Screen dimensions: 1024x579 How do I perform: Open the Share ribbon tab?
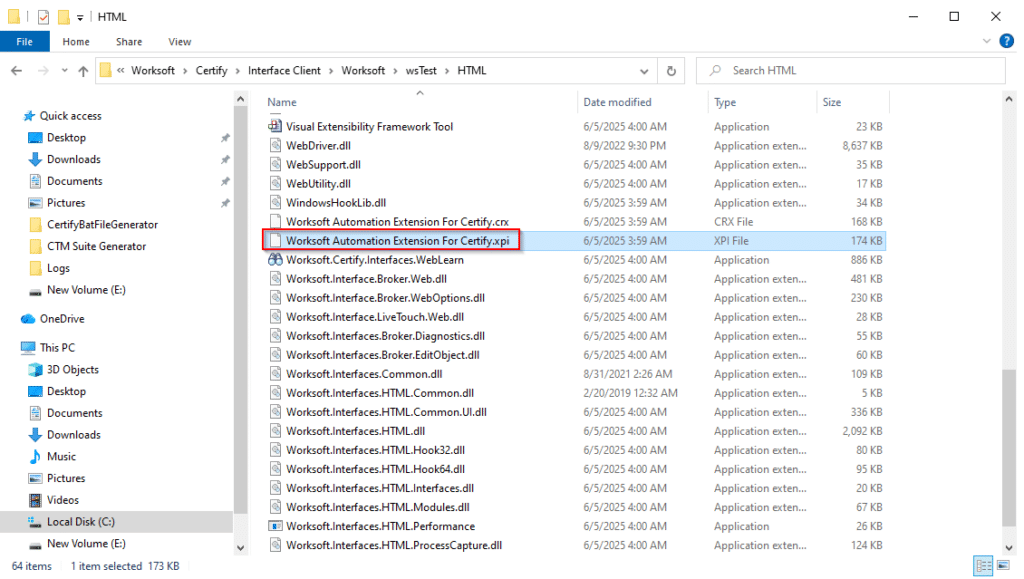(x=129, y=41)
